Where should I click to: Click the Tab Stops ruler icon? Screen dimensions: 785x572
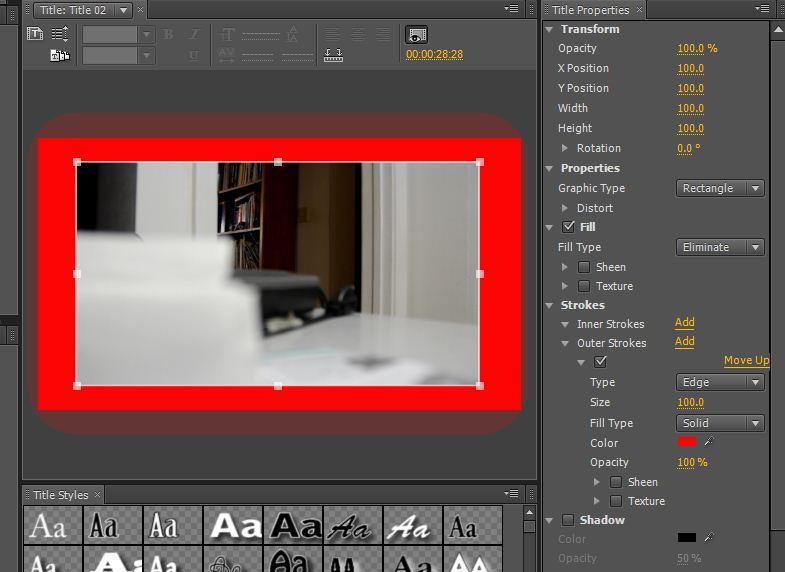(x=334, y=55)
